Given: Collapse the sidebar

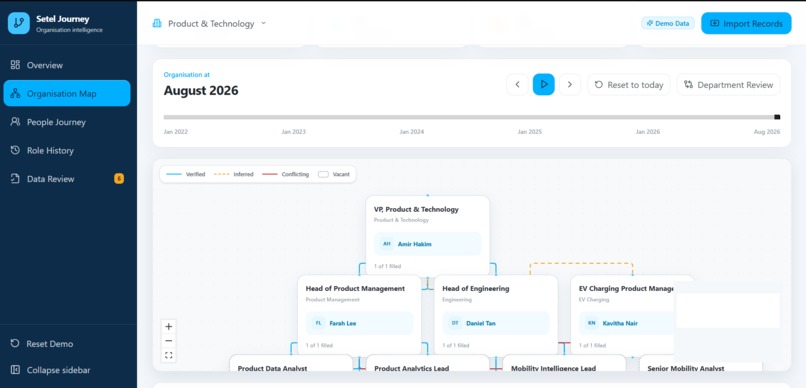Looking at the screenshot, I should click(x=67, y=370).
